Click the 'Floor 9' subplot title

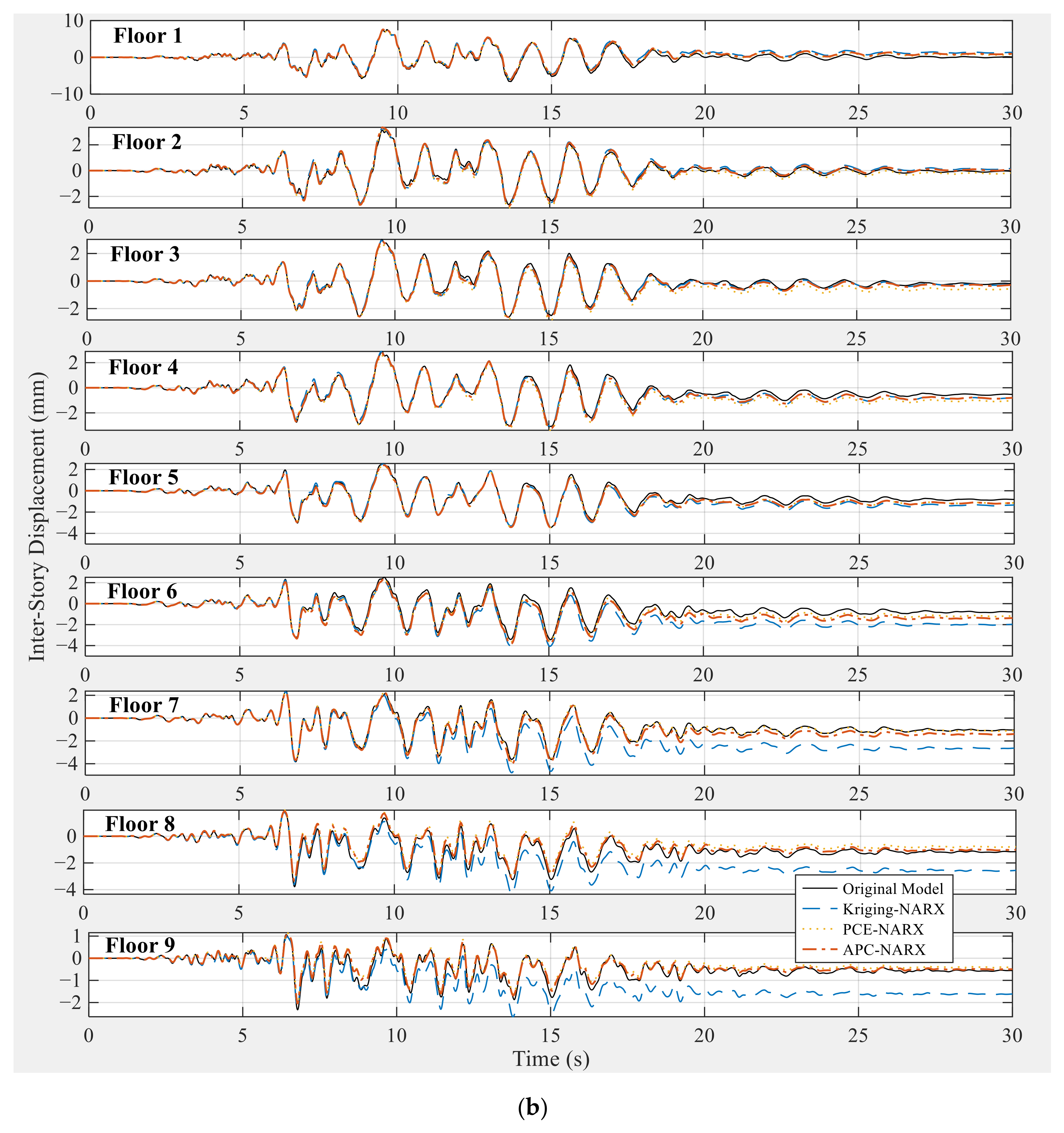[139, 945]
